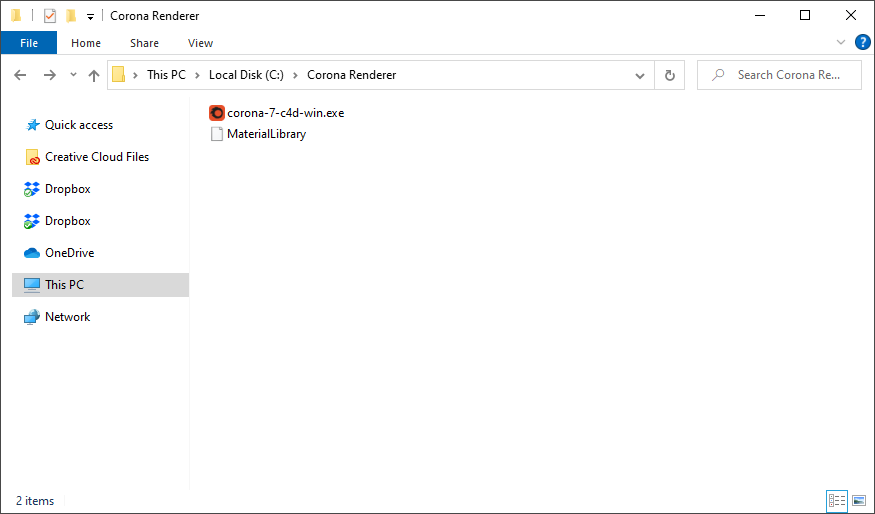The width and height of the screenshot is (875, 514).
Task: Click the OneDrive cloud icon
Action: 32,253
